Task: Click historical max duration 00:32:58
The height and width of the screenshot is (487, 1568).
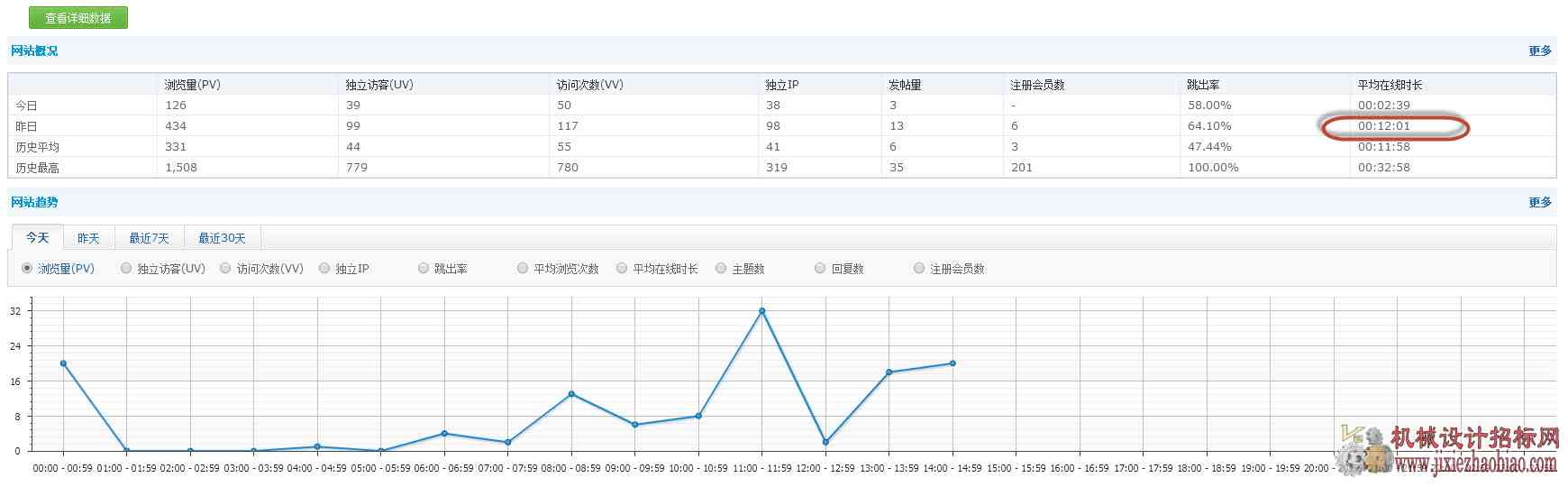Action: (x=1384, y=168)
